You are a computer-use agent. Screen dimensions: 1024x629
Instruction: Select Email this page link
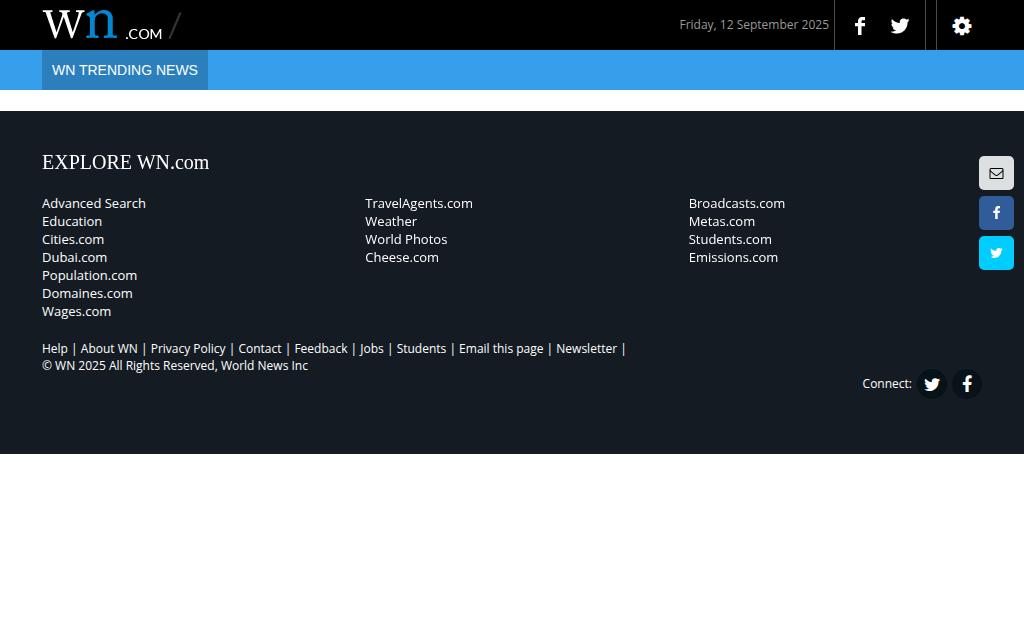tap(501, 349)
